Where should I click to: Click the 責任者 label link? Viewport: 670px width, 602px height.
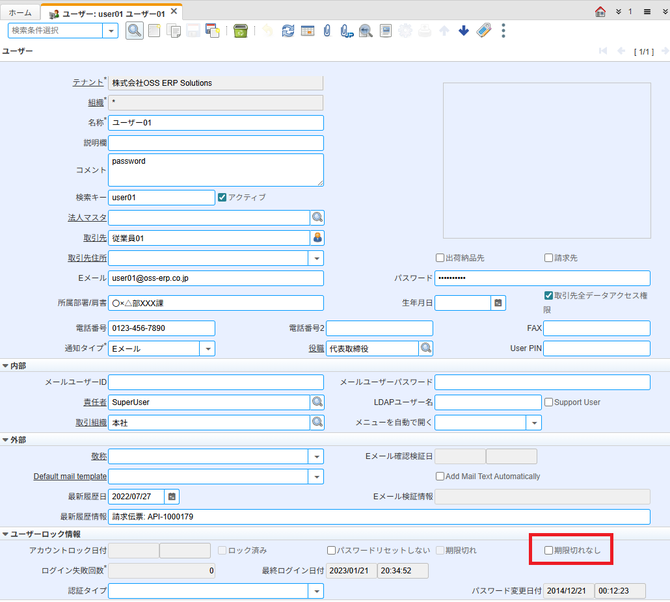pos(95,402)
